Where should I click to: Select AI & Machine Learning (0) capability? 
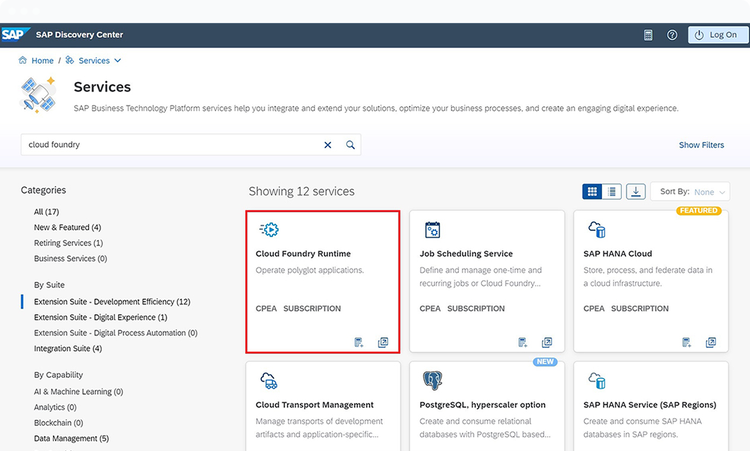pyautogui.click(x=78, y=392)
